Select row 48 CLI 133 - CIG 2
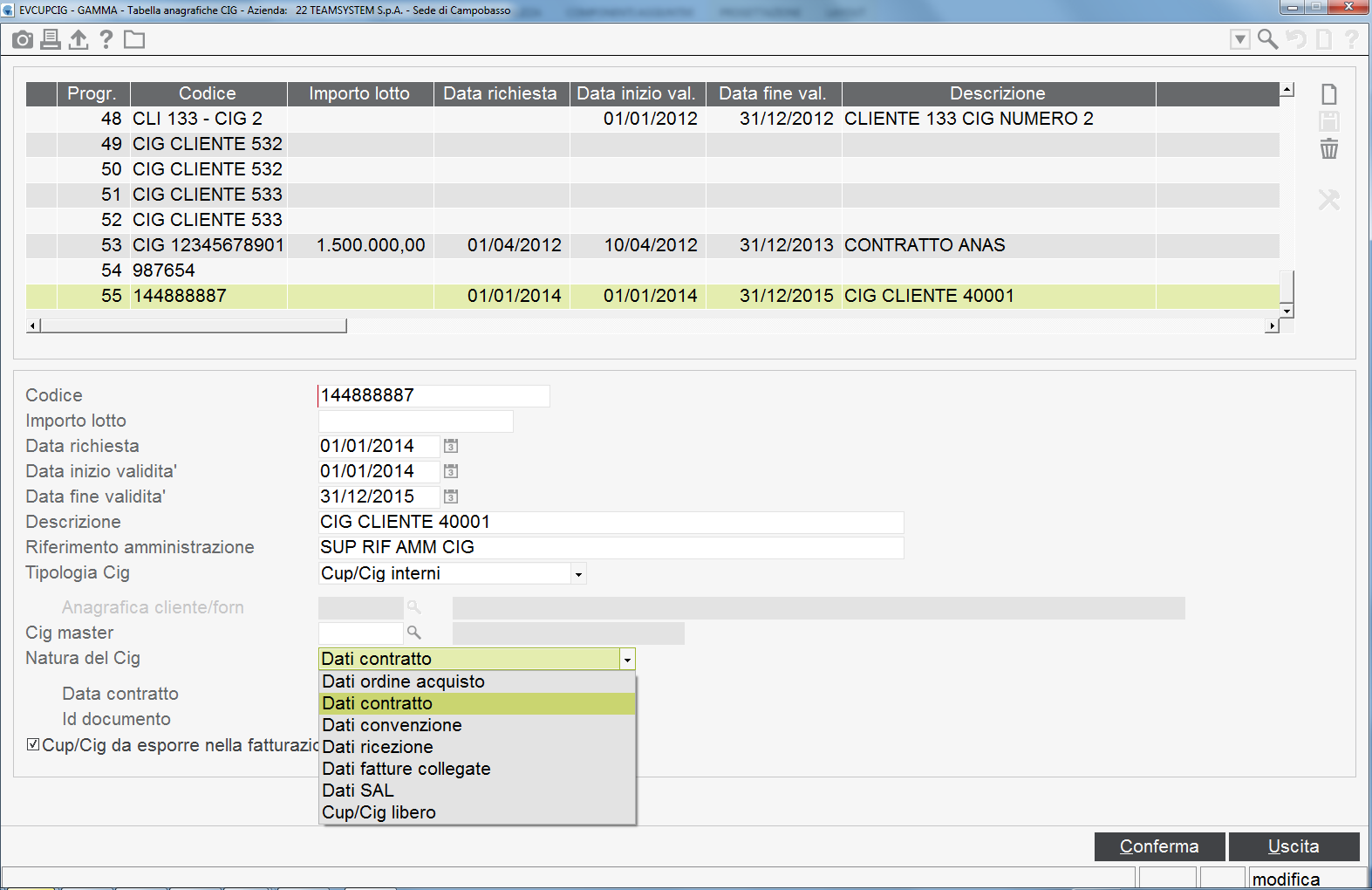1372x890 pixels. click(x=652, y=119)
